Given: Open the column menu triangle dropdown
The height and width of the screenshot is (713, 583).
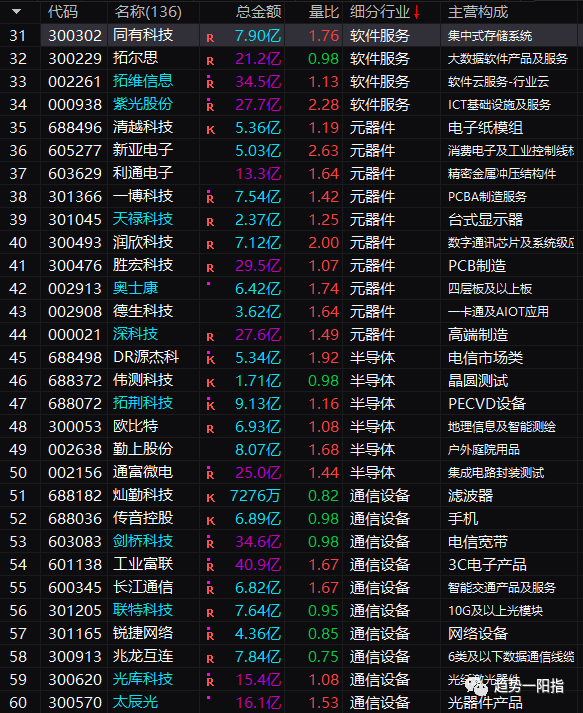Looking at the screenshot, I should [x=16, y=12].
